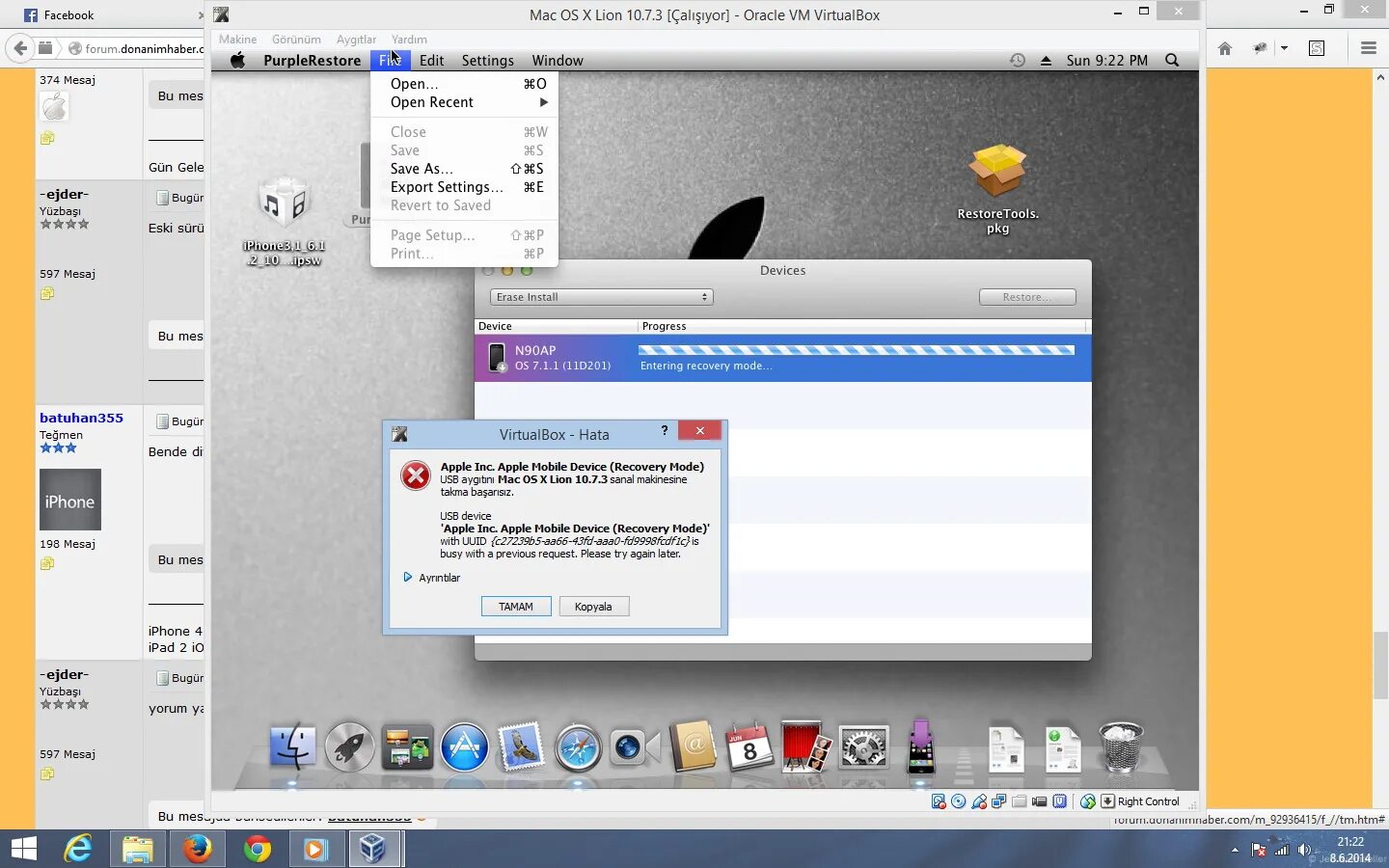The height and width of the screenshot is (868, 1389).
Task: Launch Photo Booth from the dock
Action: coord(806,746)
